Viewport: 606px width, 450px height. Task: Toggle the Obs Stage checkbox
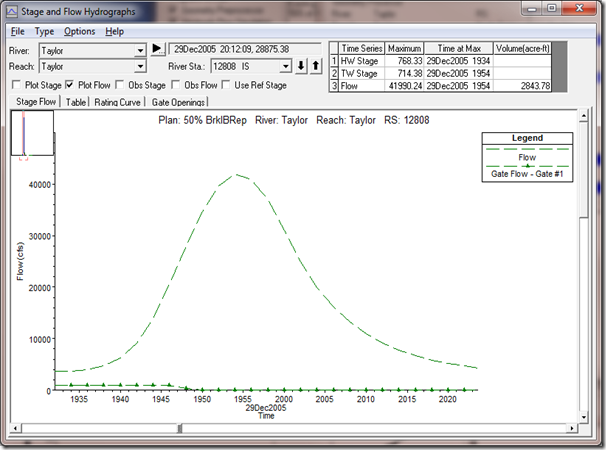(120, 85)
